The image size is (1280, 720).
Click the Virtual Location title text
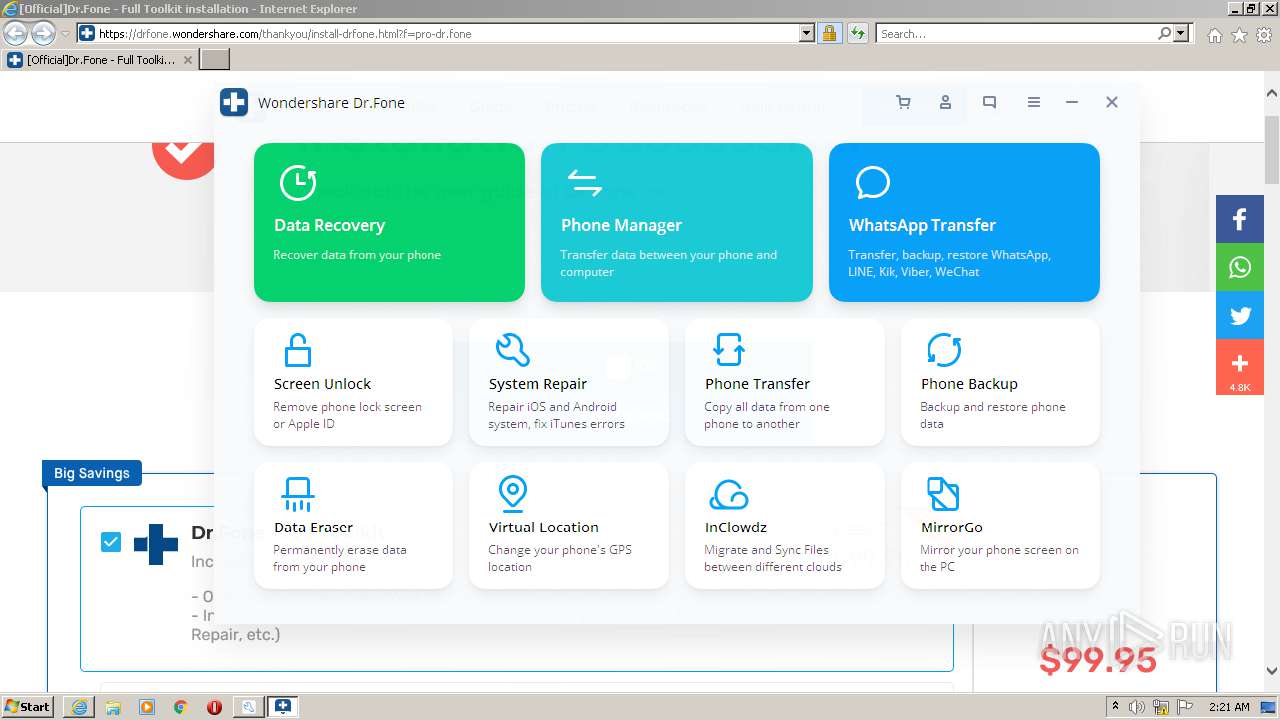tap(543, 527)
